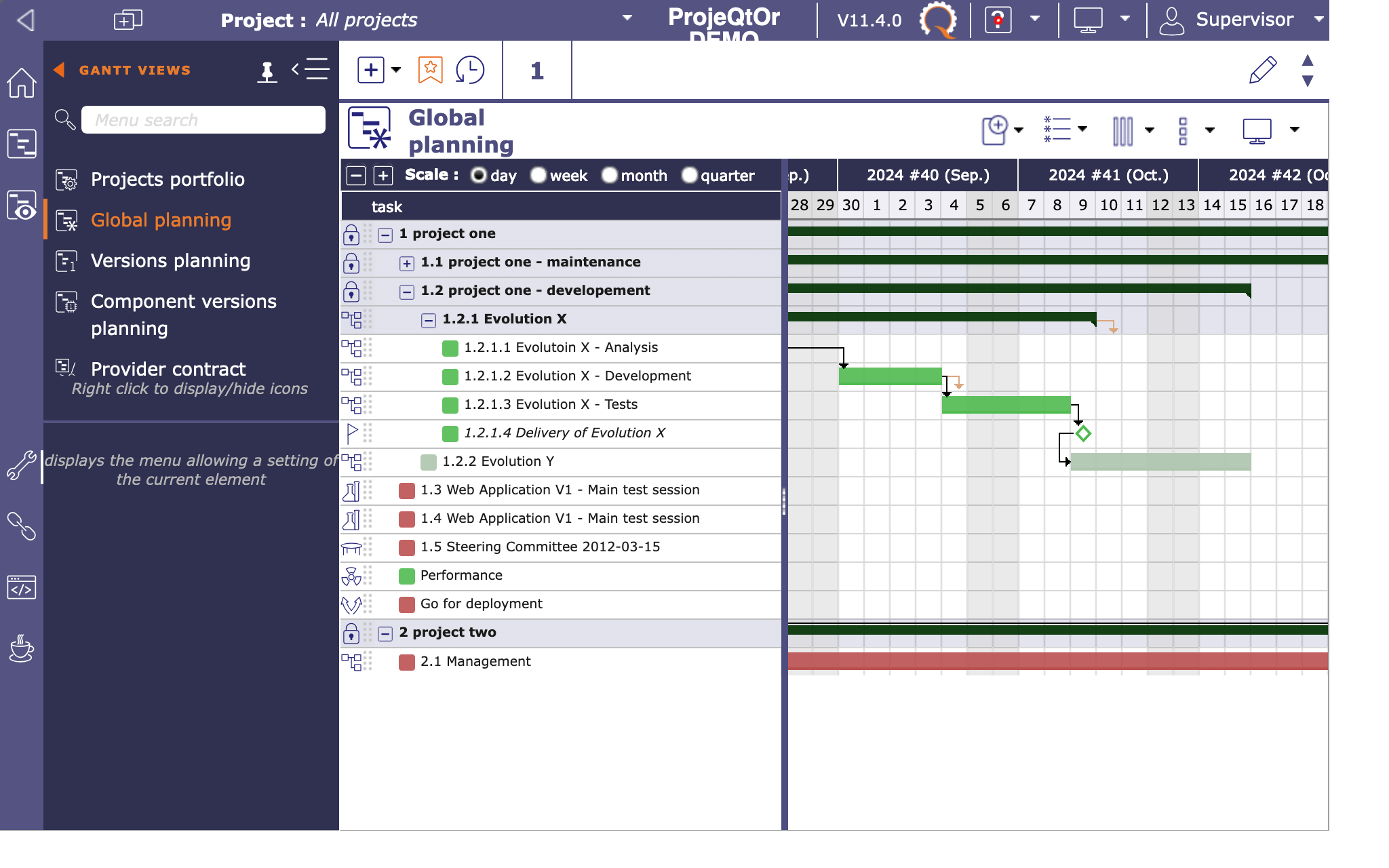
Task: Click the home icon in left sidebar
Action: coord(21,83)
